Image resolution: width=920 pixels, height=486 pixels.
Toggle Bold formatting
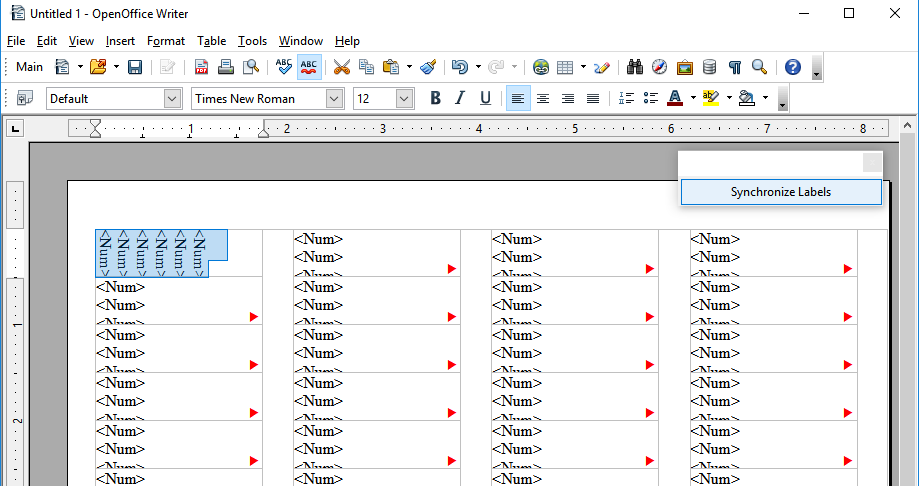(435, 98)
